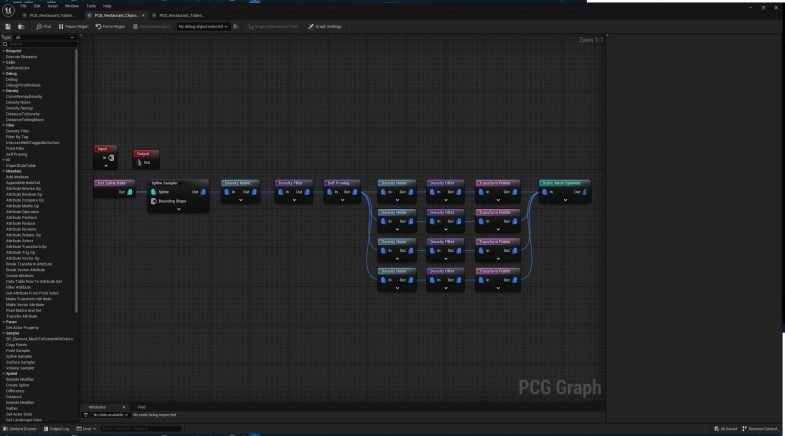This screenshot has height=436, width=785.
Task: Click the Input node In pin
Action: (x=111, y=158)
